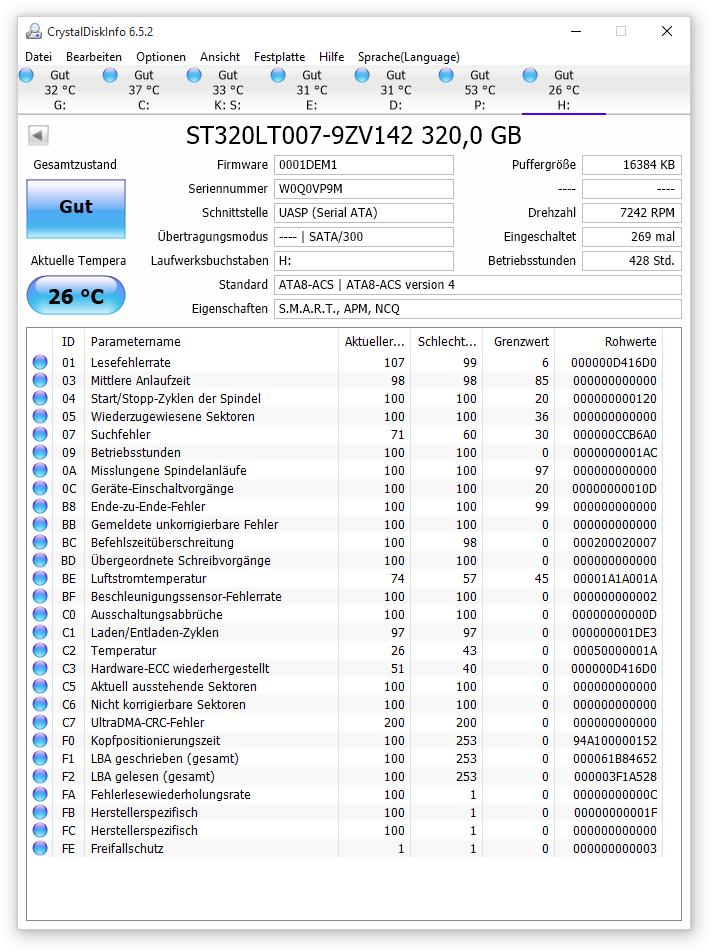
Task: Click the Übertragungsmodus field SATA/300
Action: 364,237
